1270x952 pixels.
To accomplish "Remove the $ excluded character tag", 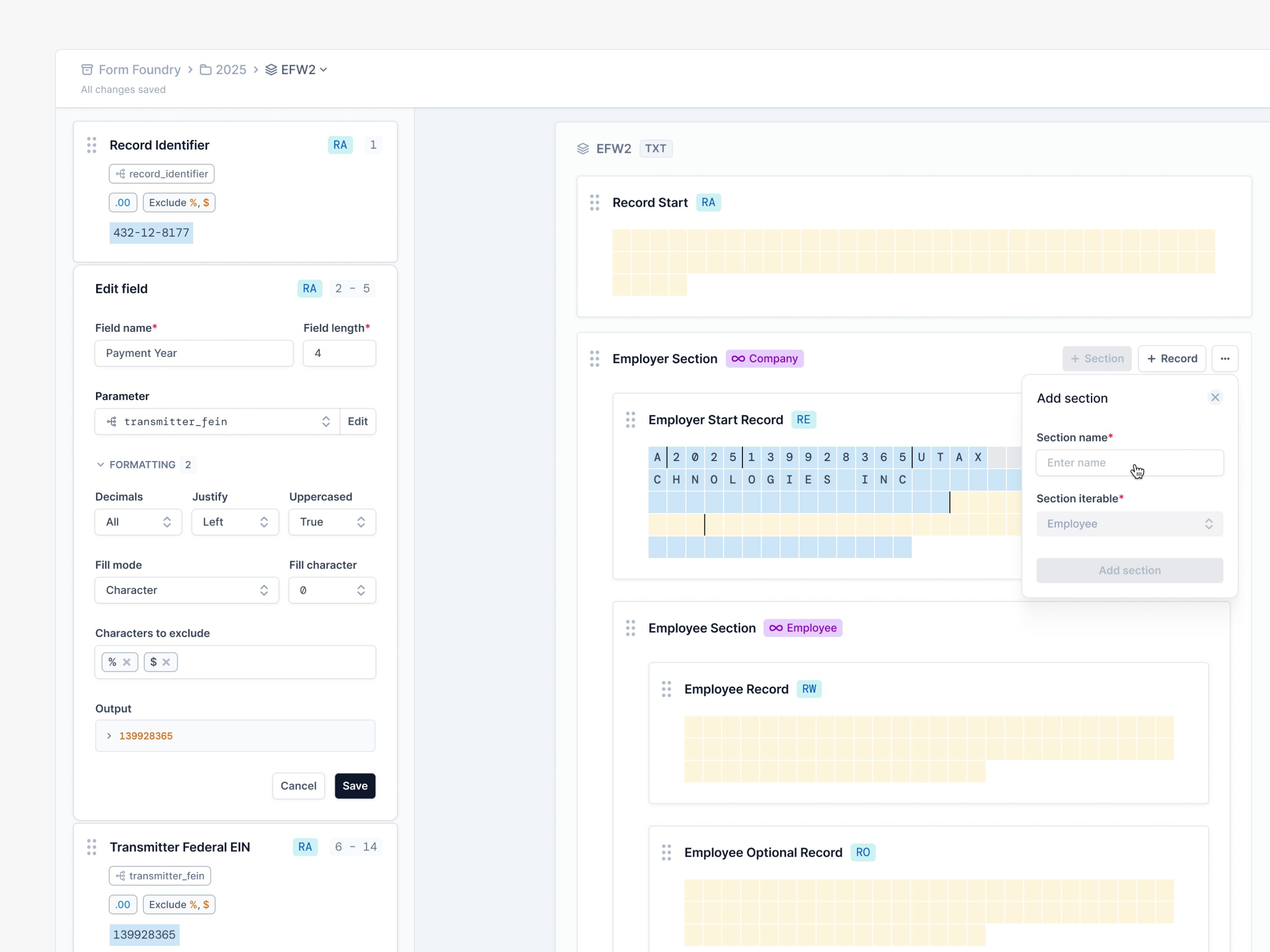I will pyautogui.click(x=166, y=662).
